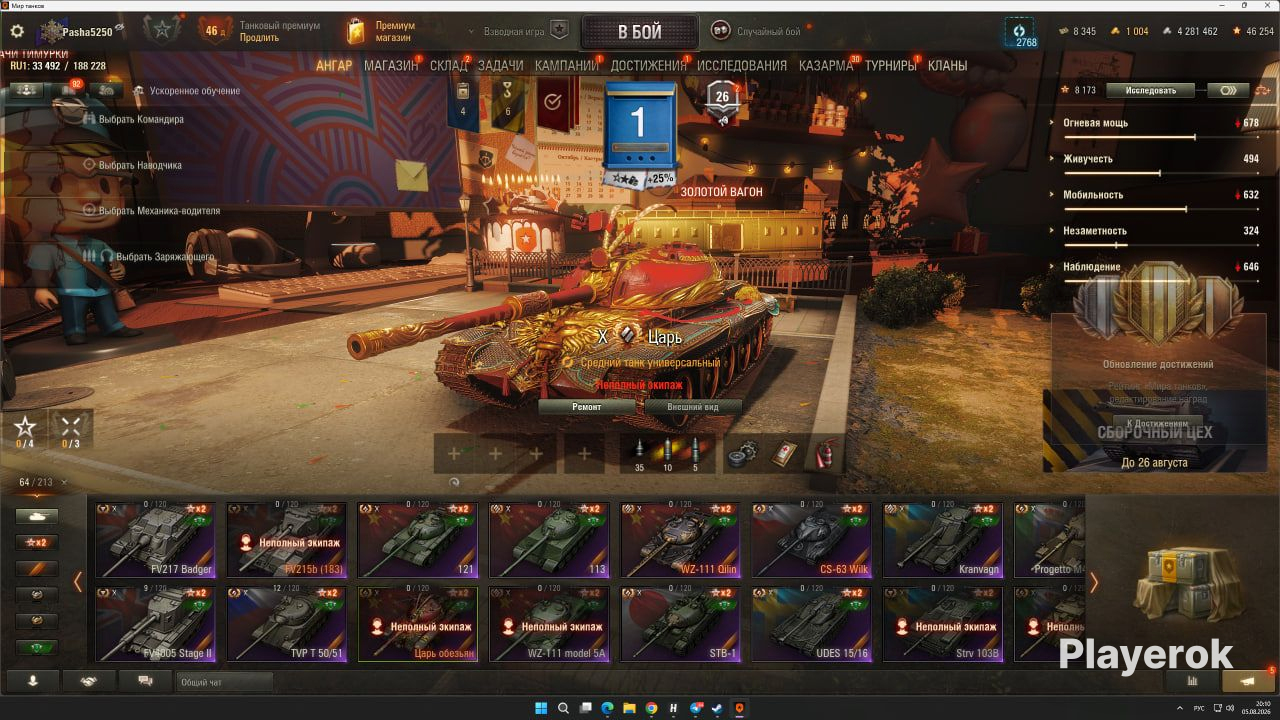Open the ИССЛЕДОВАНИЯ tab
The image size is (1280, 720).
tap(742, 66)
